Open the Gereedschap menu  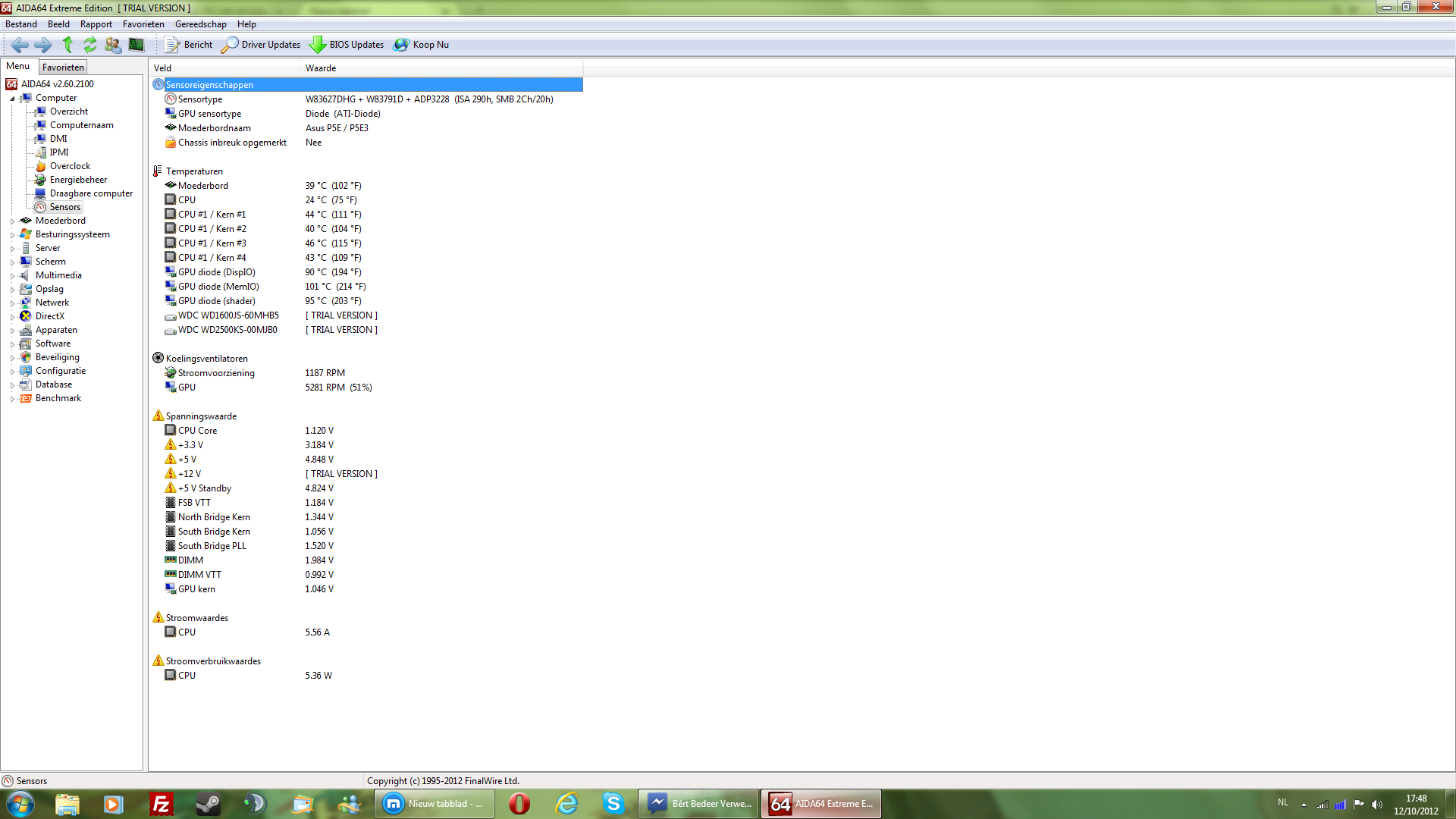[200, 24]
